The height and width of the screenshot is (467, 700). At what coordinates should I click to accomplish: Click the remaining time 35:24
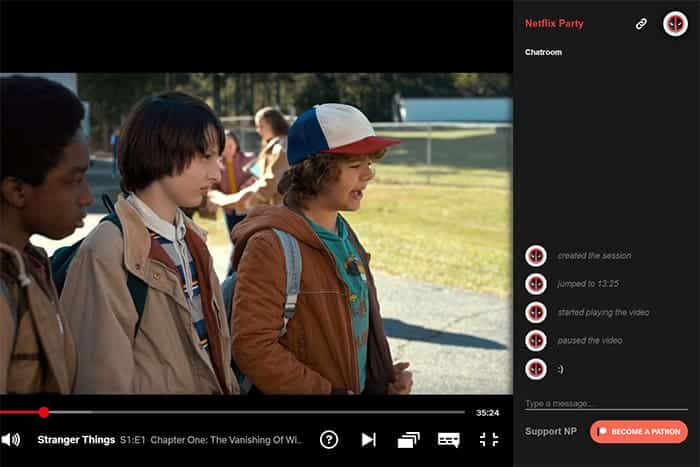tap(487, 413)
